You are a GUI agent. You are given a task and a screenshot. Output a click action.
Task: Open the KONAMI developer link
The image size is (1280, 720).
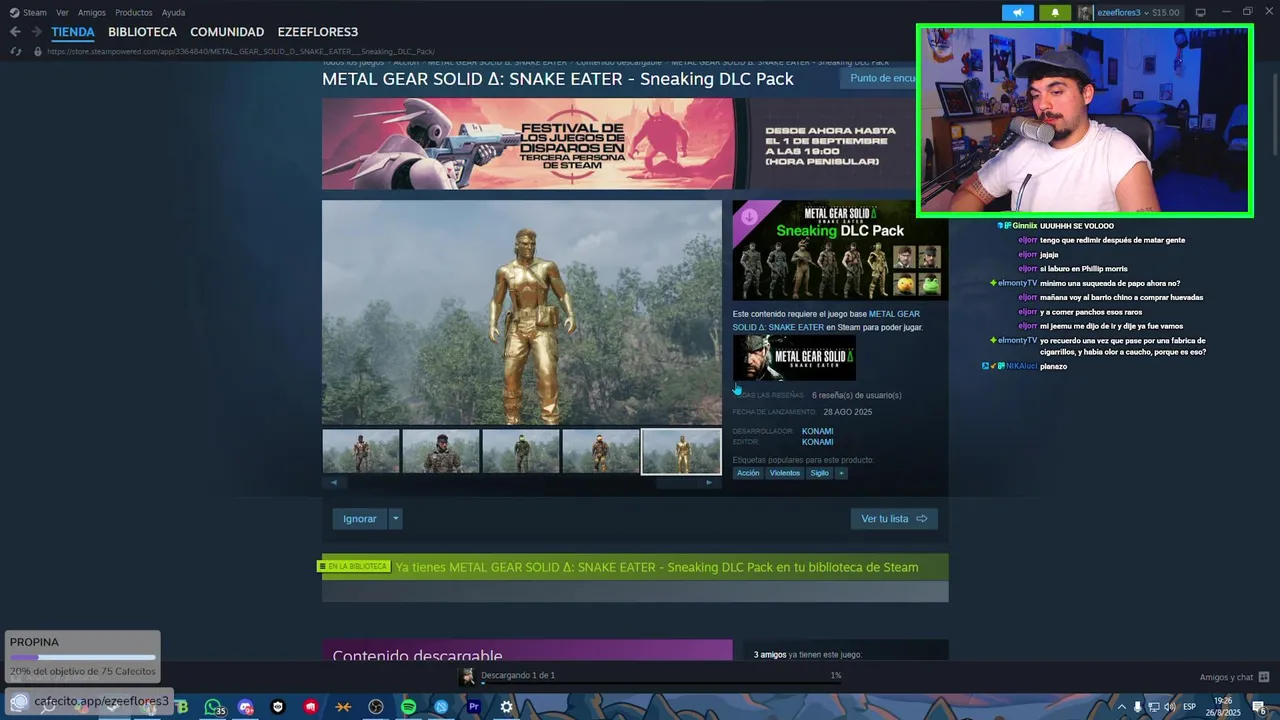[x=817, y=431]
